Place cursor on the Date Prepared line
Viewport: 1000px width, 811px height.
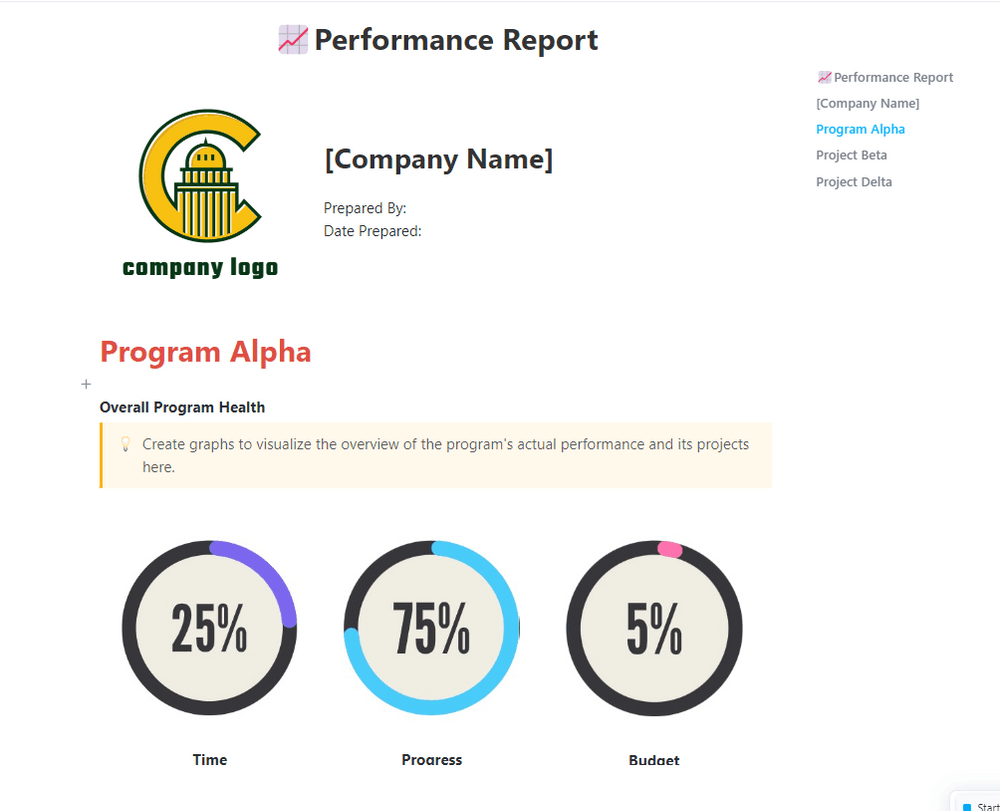(x=373, y=231)
